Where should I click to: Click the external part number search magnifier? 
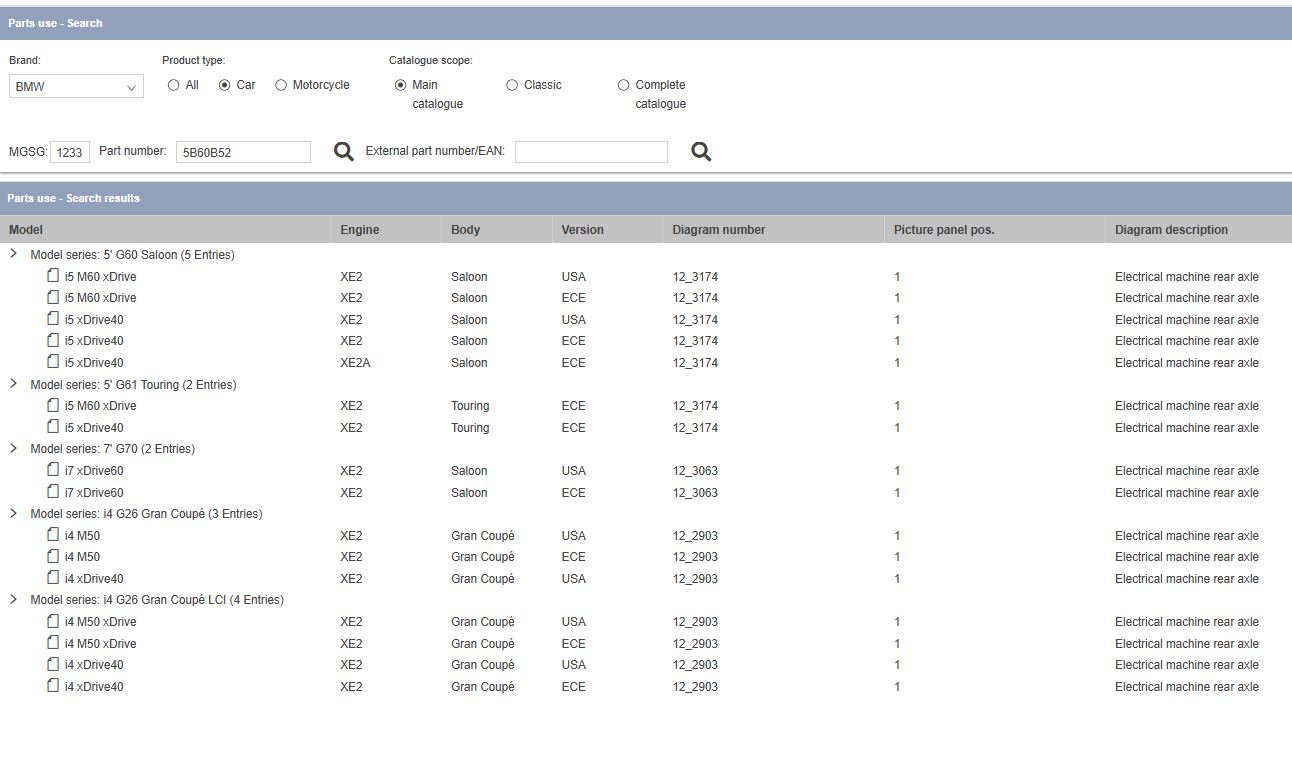(702, 152)
